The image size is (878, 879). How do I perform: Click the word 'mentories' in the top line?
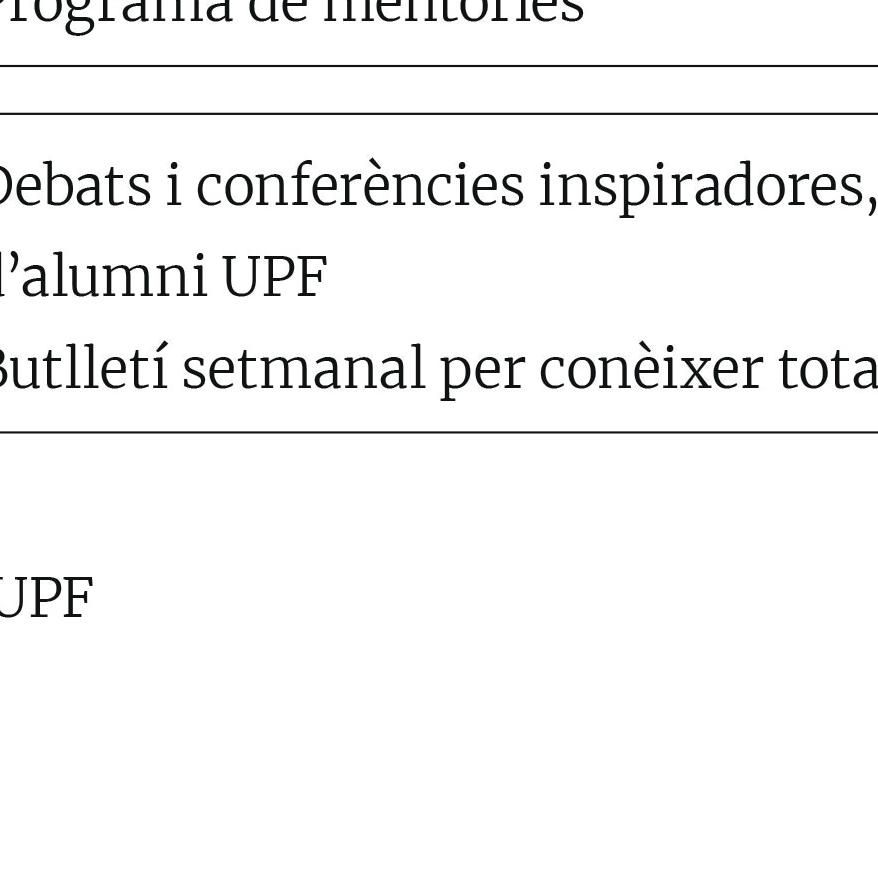pyautogui.click(x=454, y=12)
